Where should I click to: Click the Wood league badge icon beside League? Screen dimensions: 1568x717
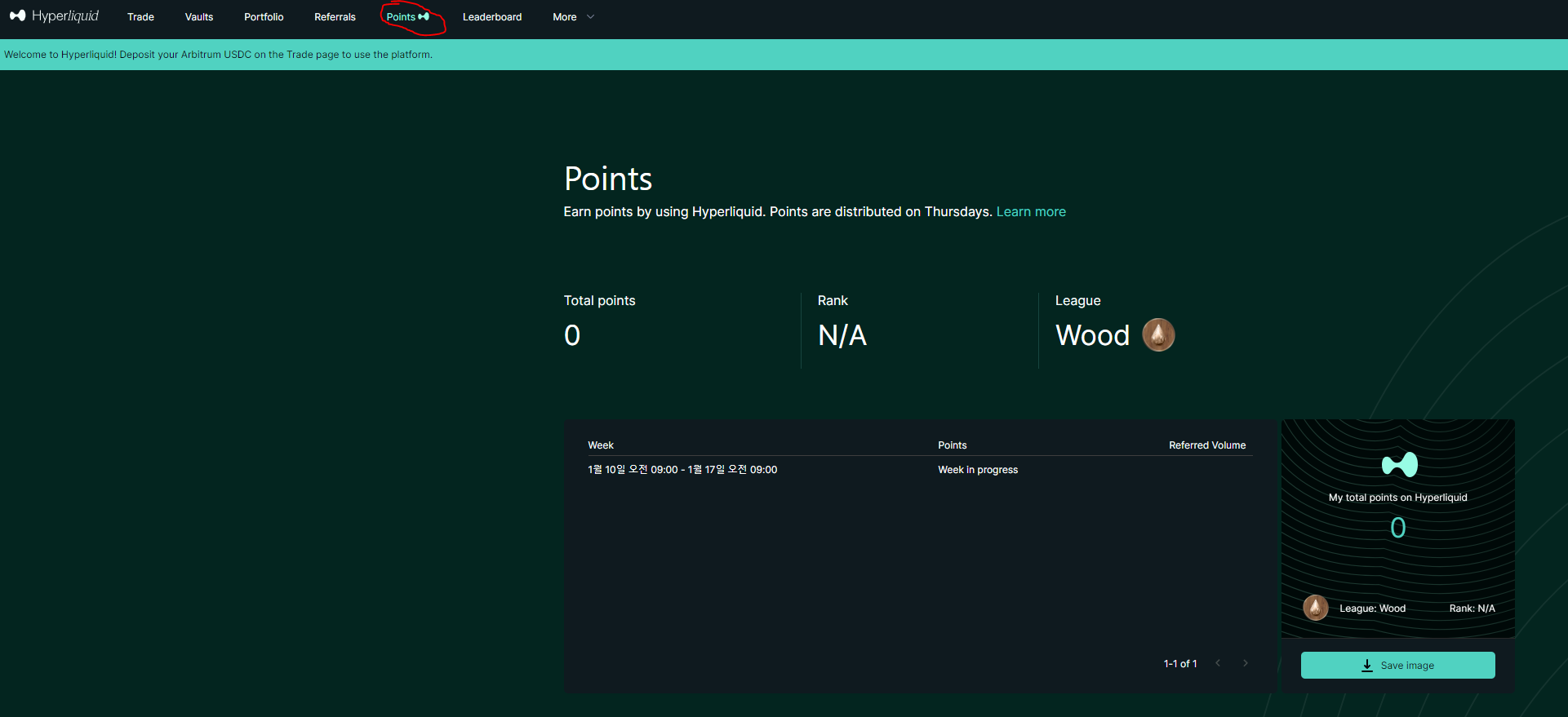1158,334
